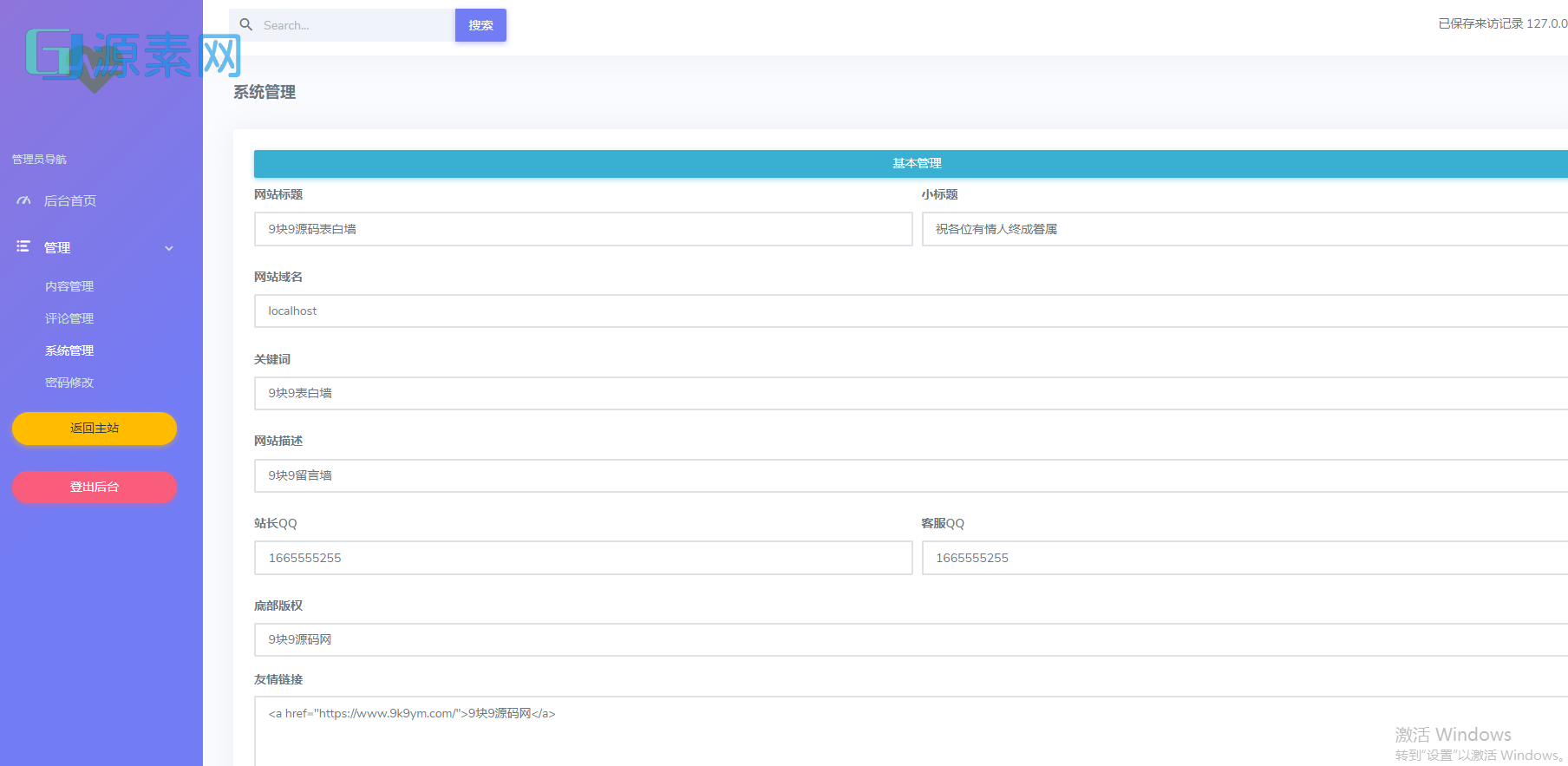Collapse the 管理 menu chevron
This screenshot has width=1568, height=766.
pos(169,248)
